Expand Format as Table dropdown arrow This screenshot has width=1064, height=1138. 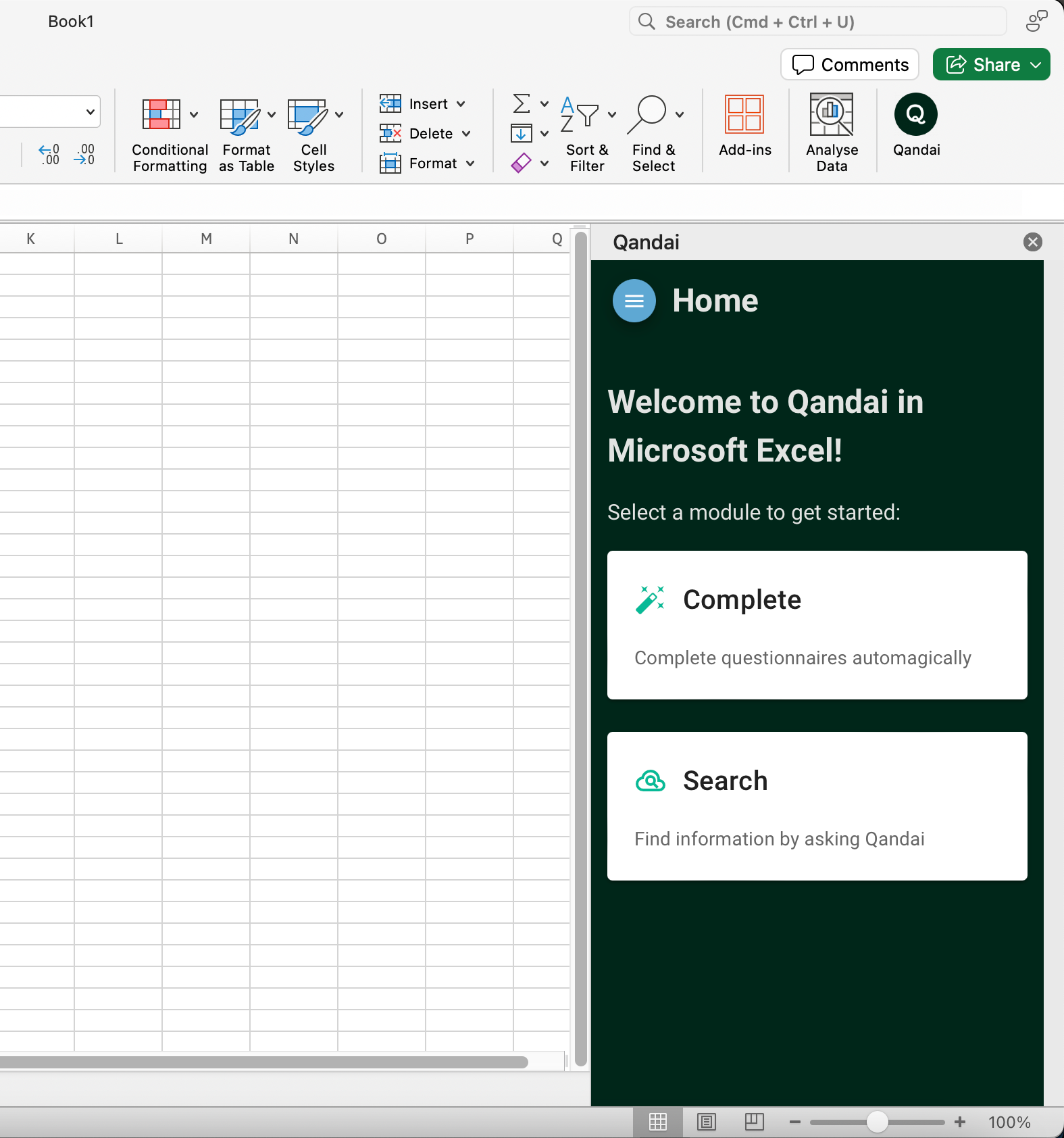[272, 114]
